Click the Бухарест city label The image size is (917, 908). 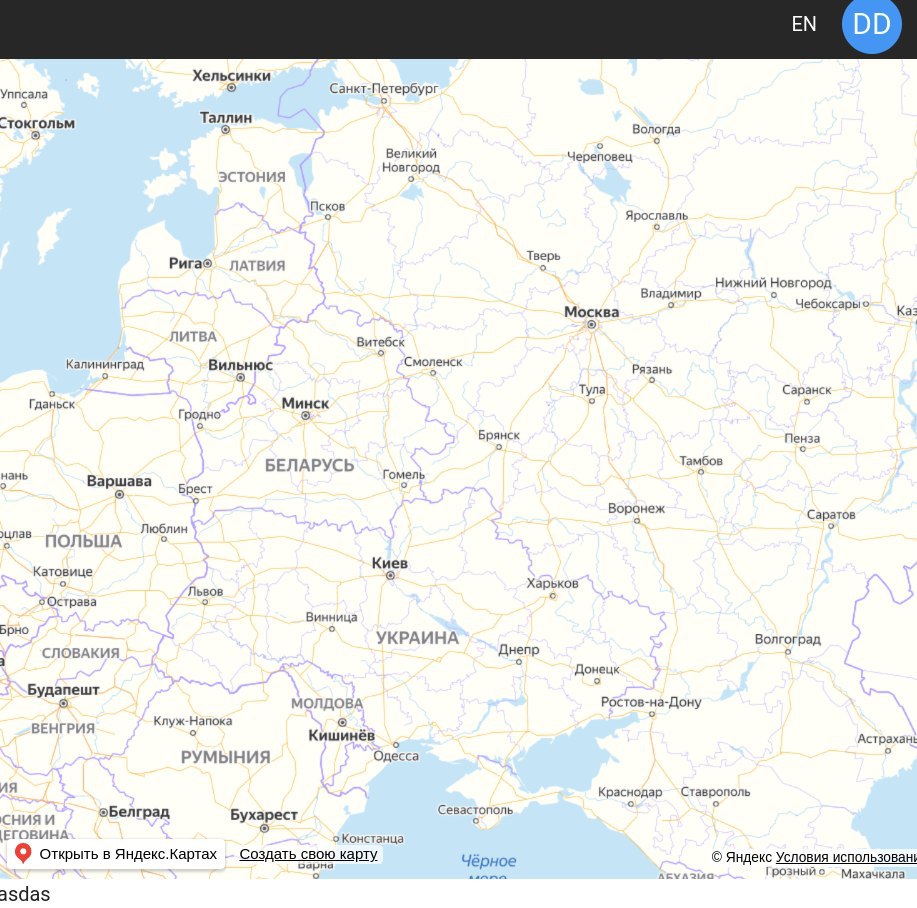264,814
